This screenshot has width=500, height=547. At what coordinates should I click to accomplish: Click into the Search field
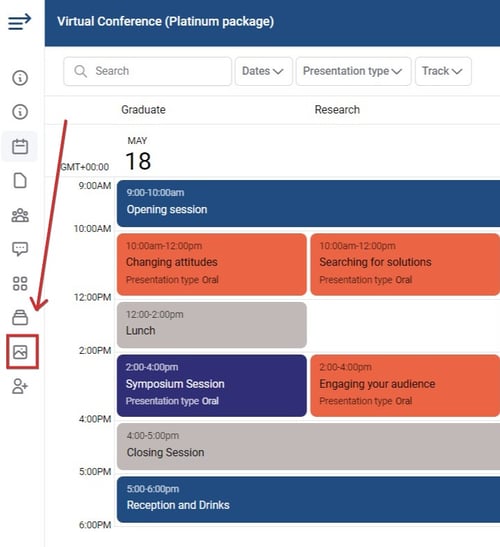147,71
